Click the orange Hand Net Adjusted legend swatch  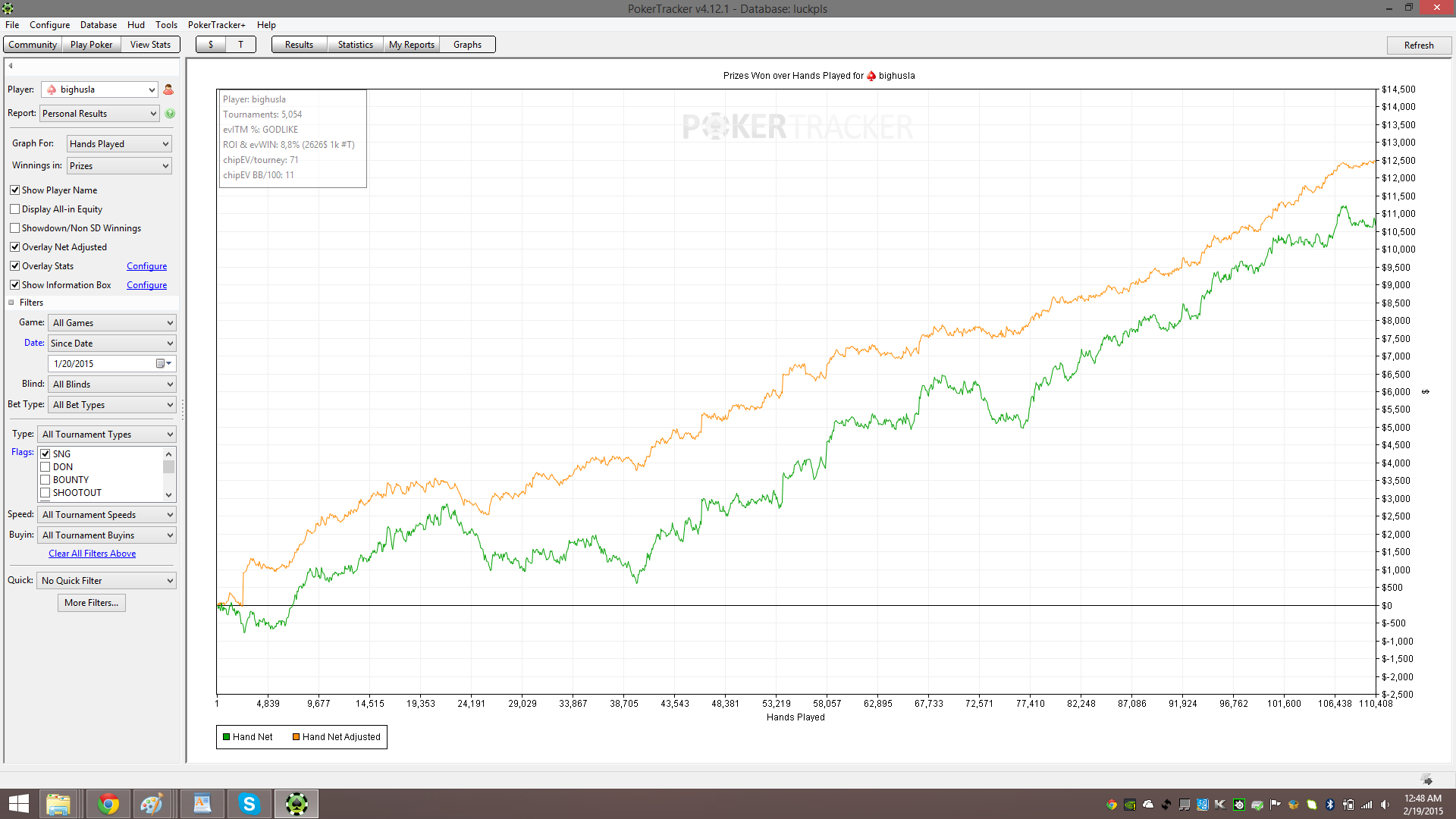296,737
